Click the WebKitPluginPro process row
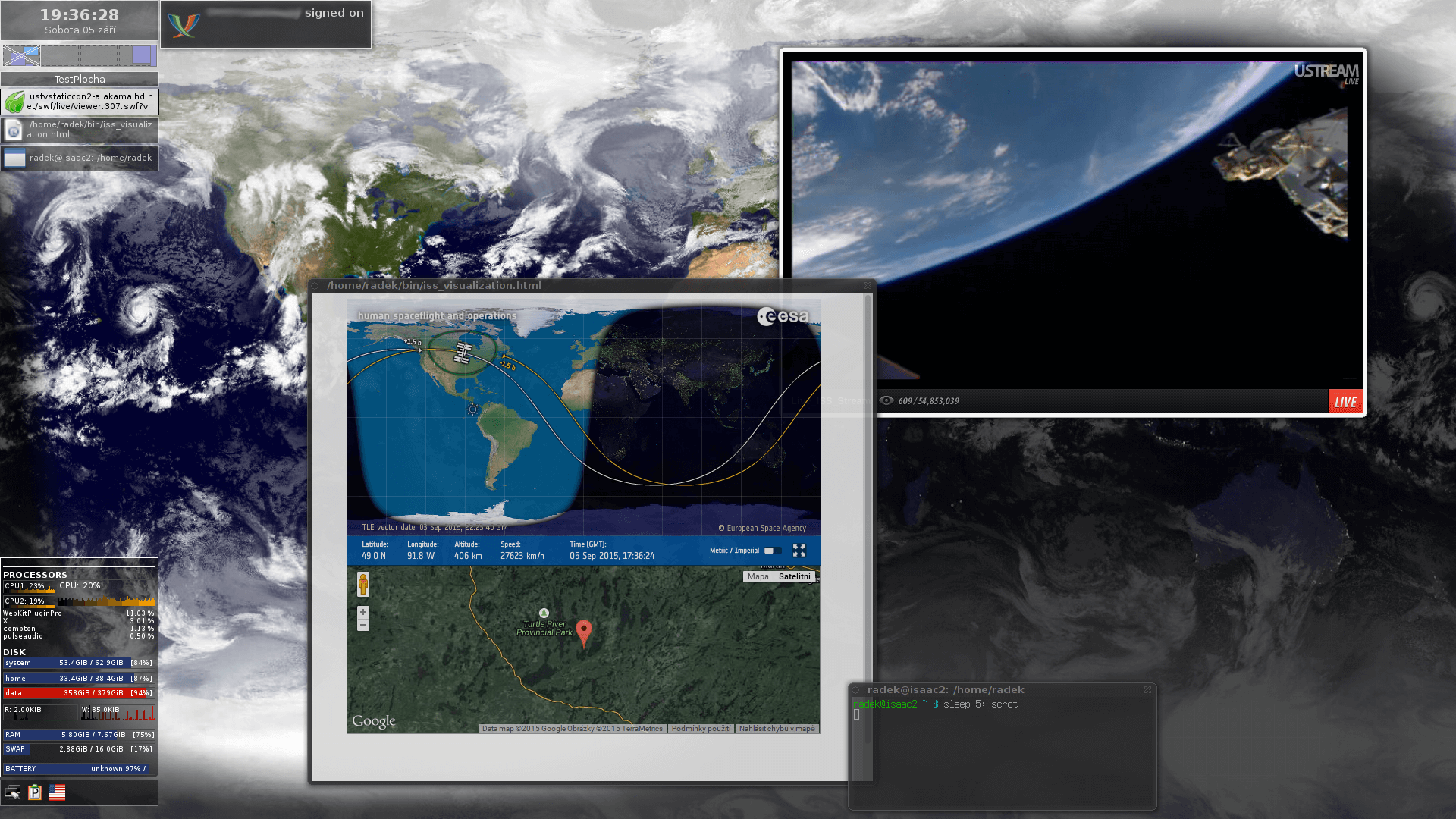The image size is (1456, 819). coord(79,613)
